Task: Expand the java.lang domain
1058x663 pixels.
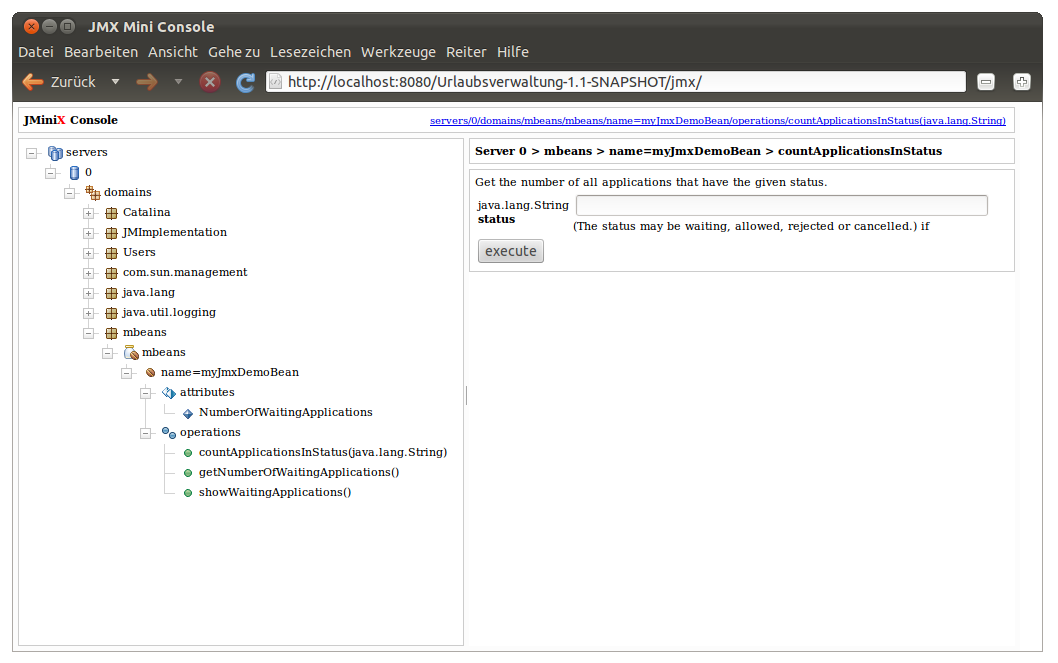Action: click(88, 293)
